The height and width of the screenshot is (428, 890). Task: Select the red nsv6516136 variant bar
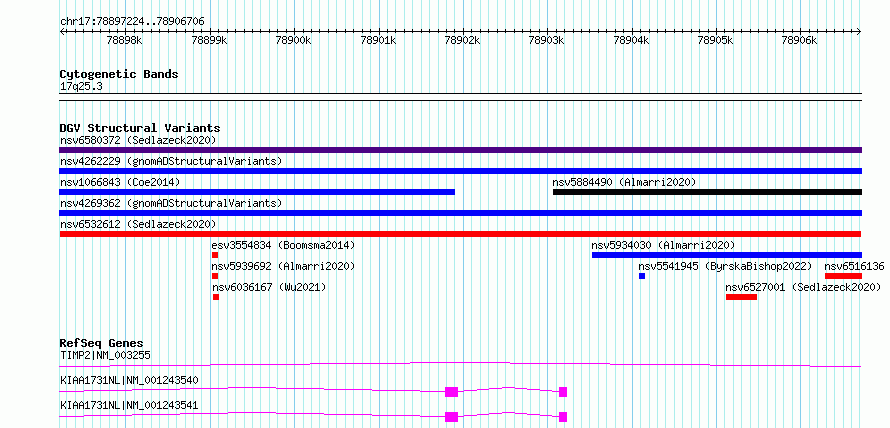843,276
